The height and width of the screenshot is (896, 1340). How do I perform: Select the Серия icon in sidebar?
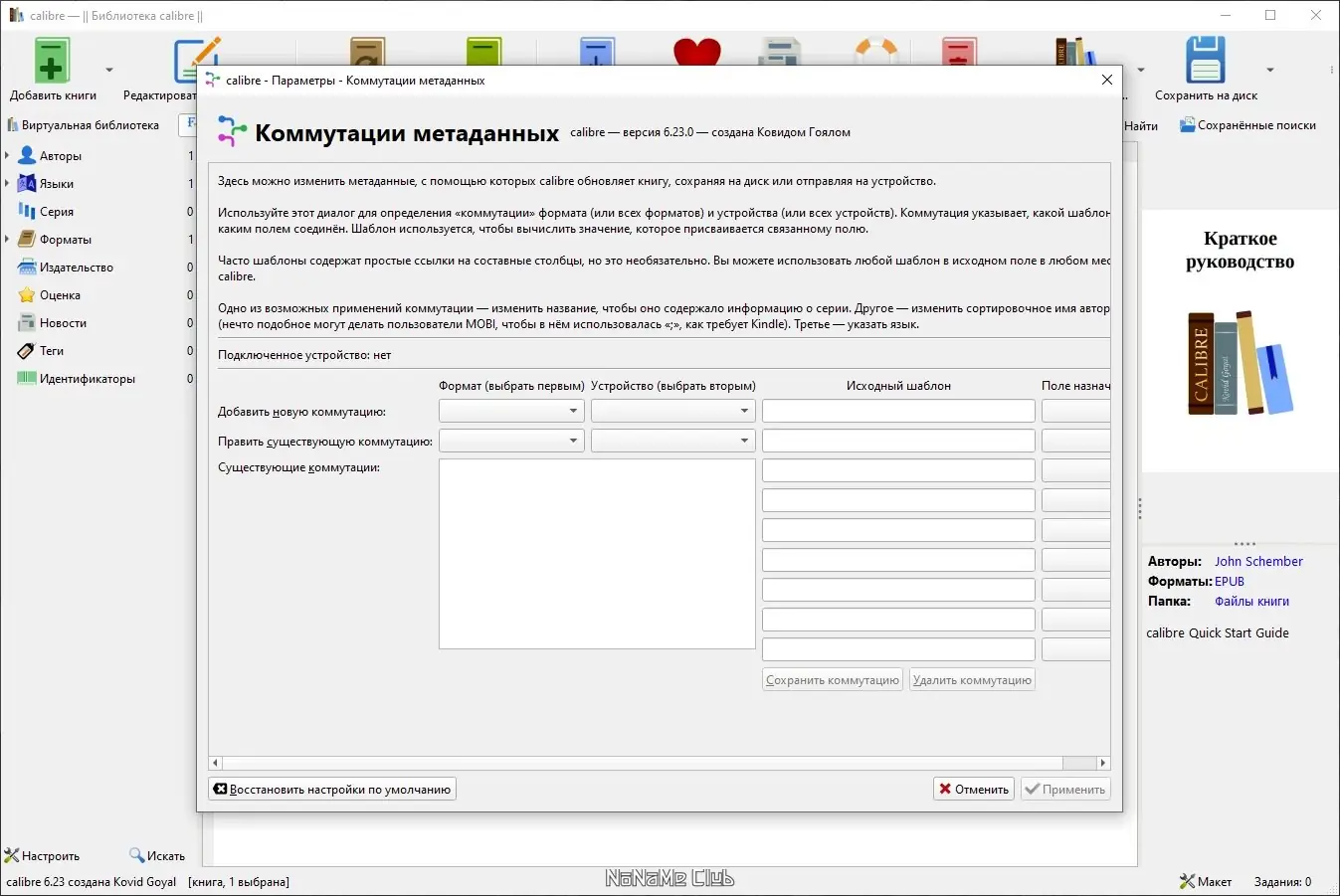point(27,212)
